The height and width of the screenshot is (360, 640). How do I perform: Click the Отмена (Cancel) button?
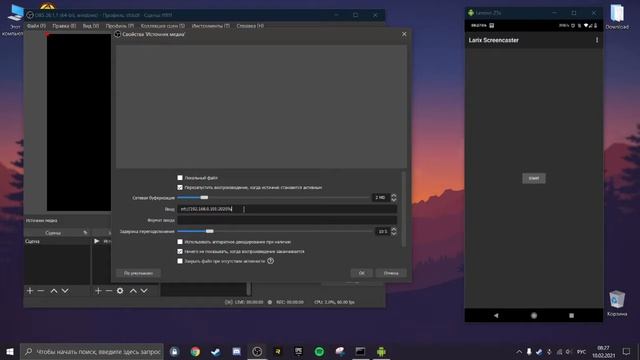(x=391, y=273)
